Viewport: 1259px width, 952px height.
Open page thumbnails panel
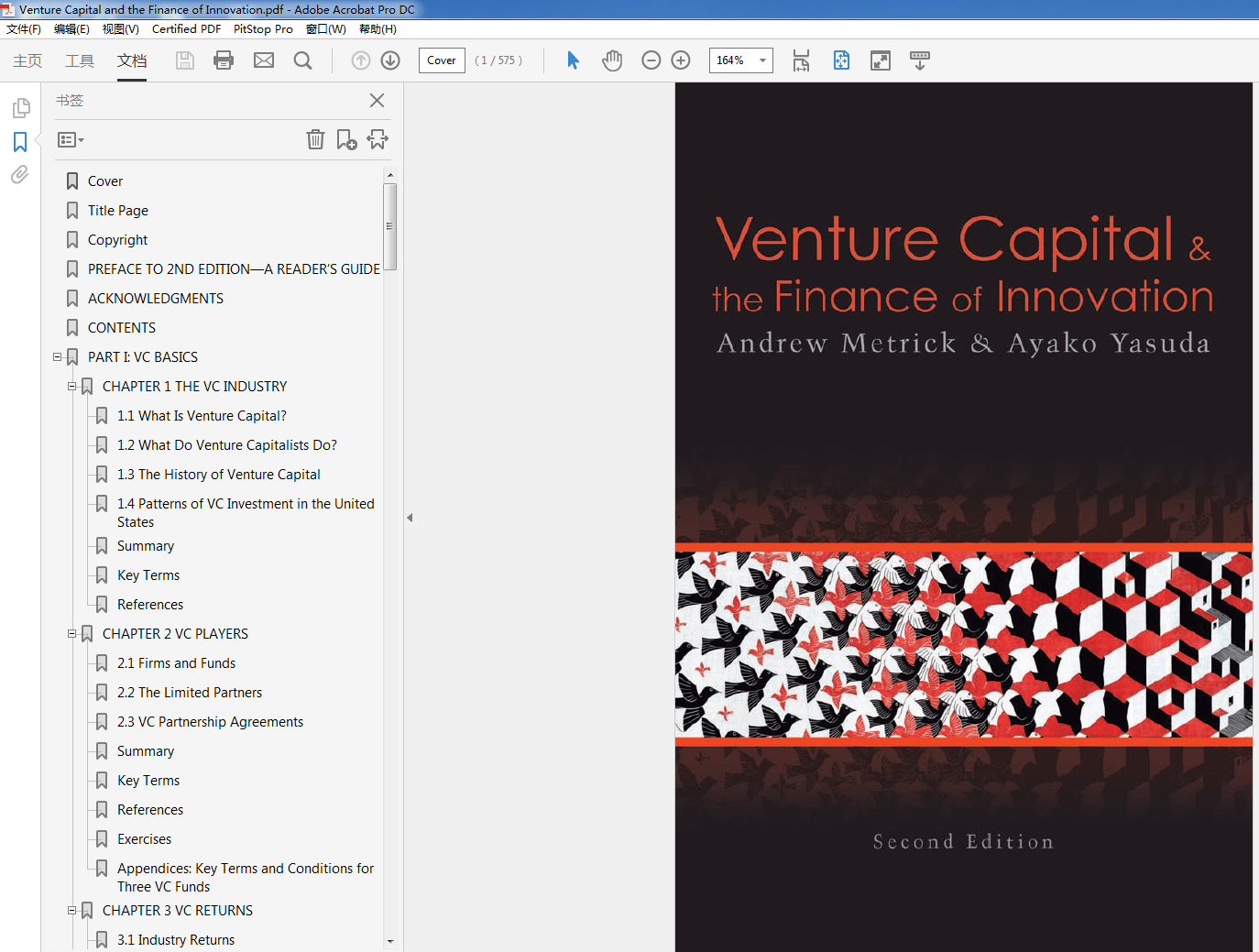pyautogui.click(x=20, y=108)
